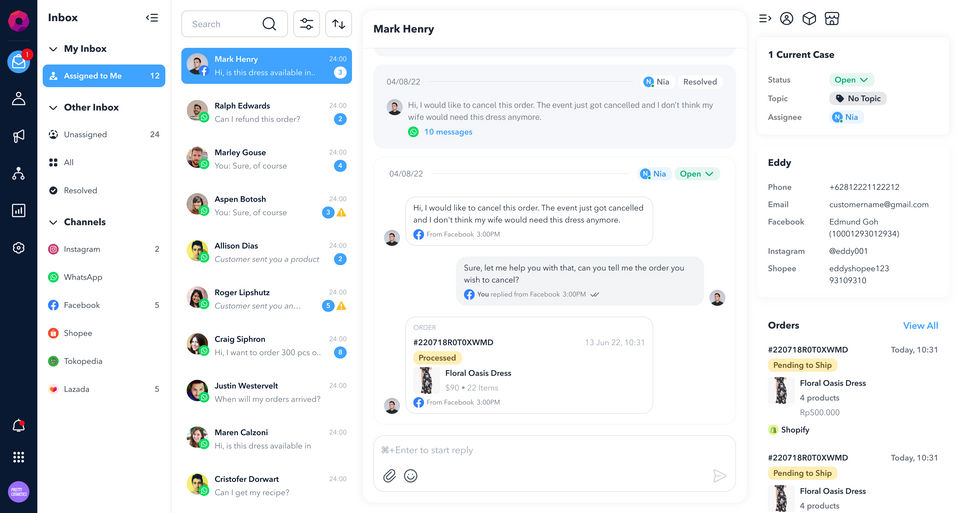
Task: Open Allison Dias conversation
Action: pyautogui.click(x=266, y=252)
